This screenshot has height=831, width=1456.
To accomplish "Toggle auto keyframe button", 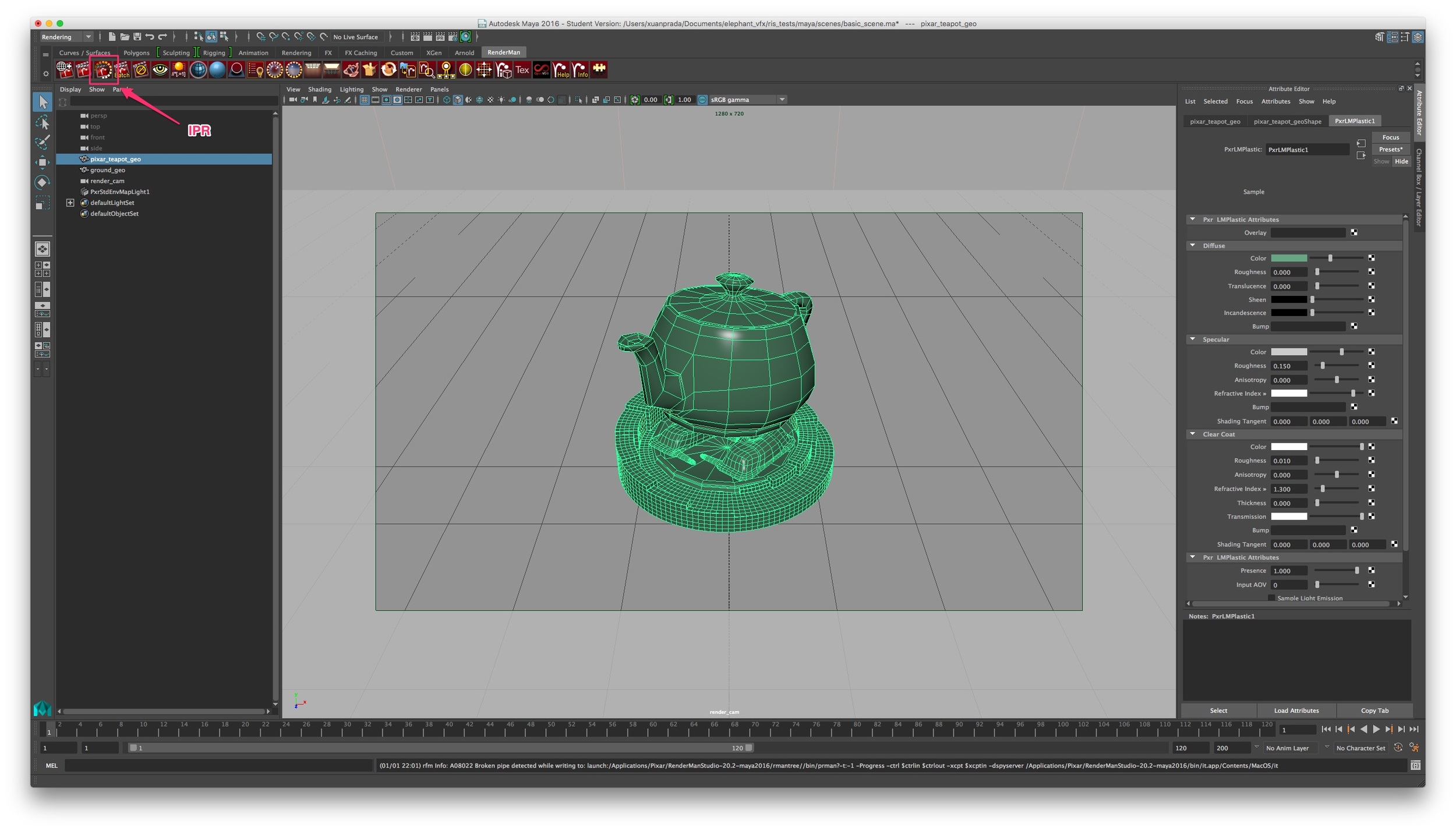I will tap(1398, 747).
